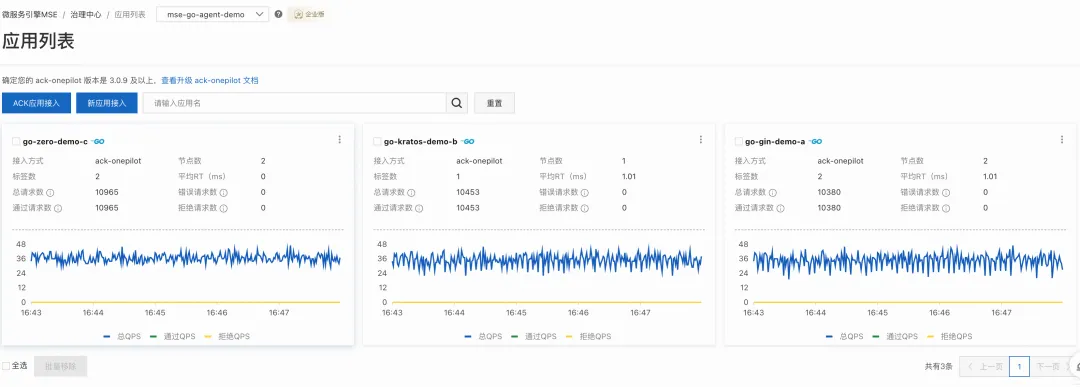Viewport: 1080px width, 387px height.
Task: Toggle 拒绝QPS legend on go-kratos-demo-b chart
Action: click(588, 337)
